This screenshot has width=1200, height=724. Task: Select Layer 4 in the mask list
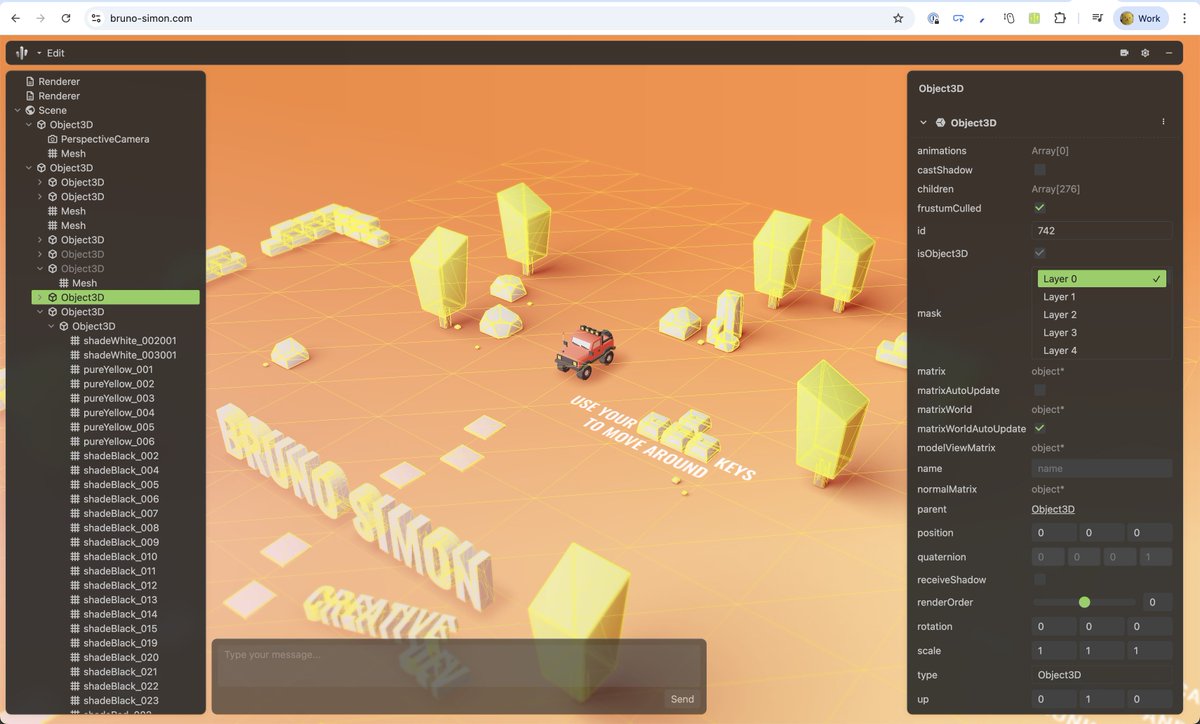(1102, 351)
